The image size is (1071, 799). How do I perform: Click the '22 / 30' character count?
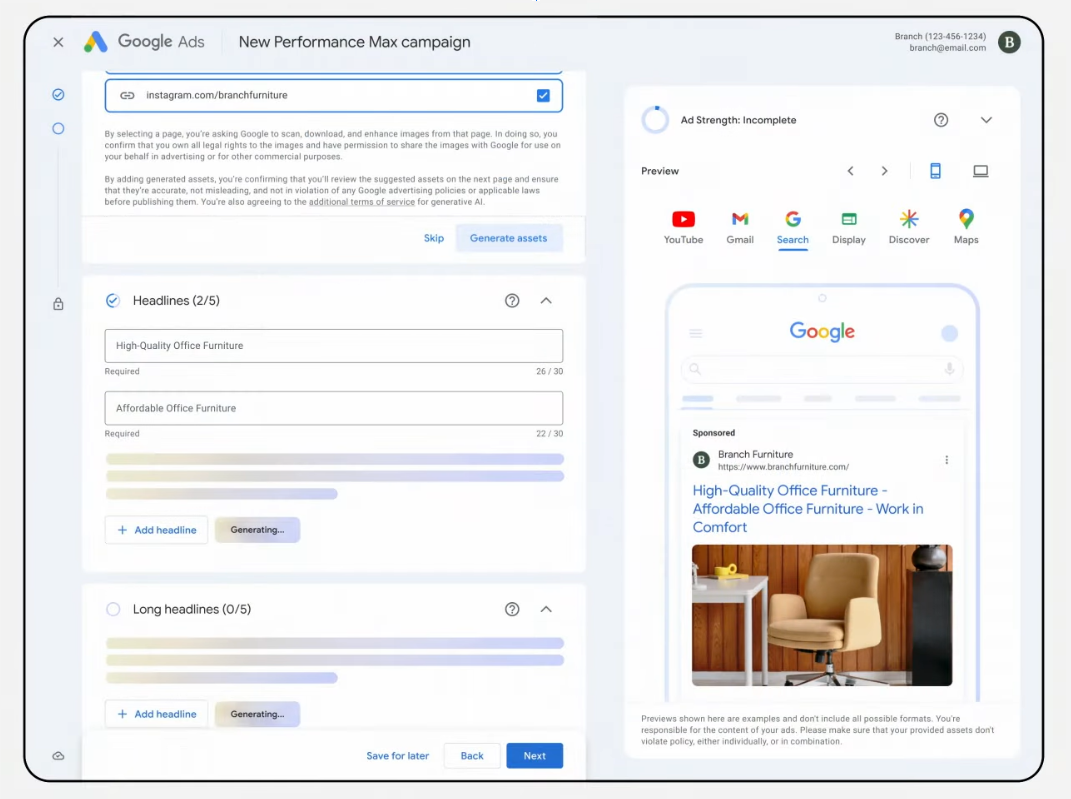tap(550, 434)
